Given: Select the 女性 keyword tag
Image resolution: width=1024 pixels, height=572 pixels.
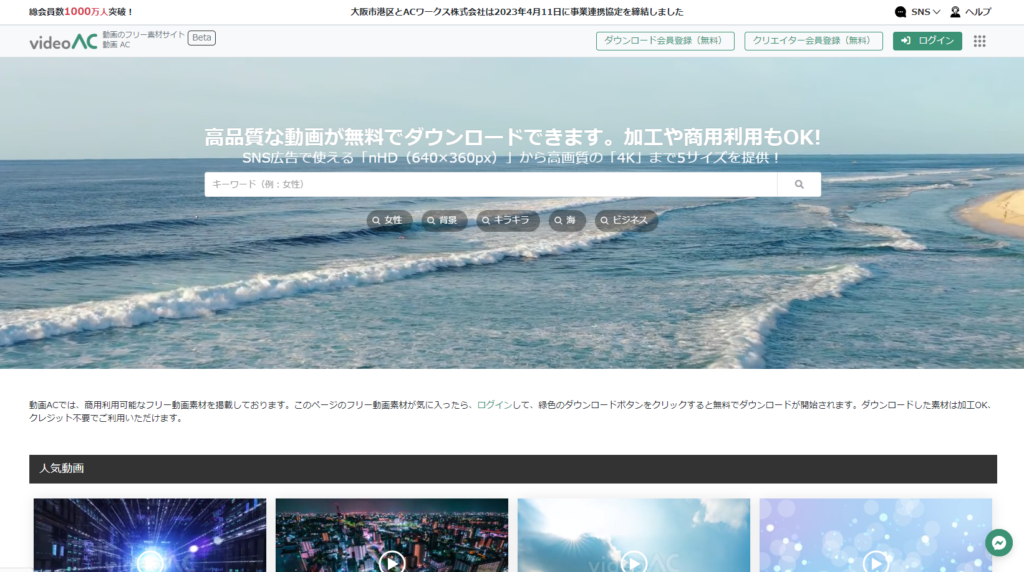Looking at the screenshot, I should tap(389, 220).
